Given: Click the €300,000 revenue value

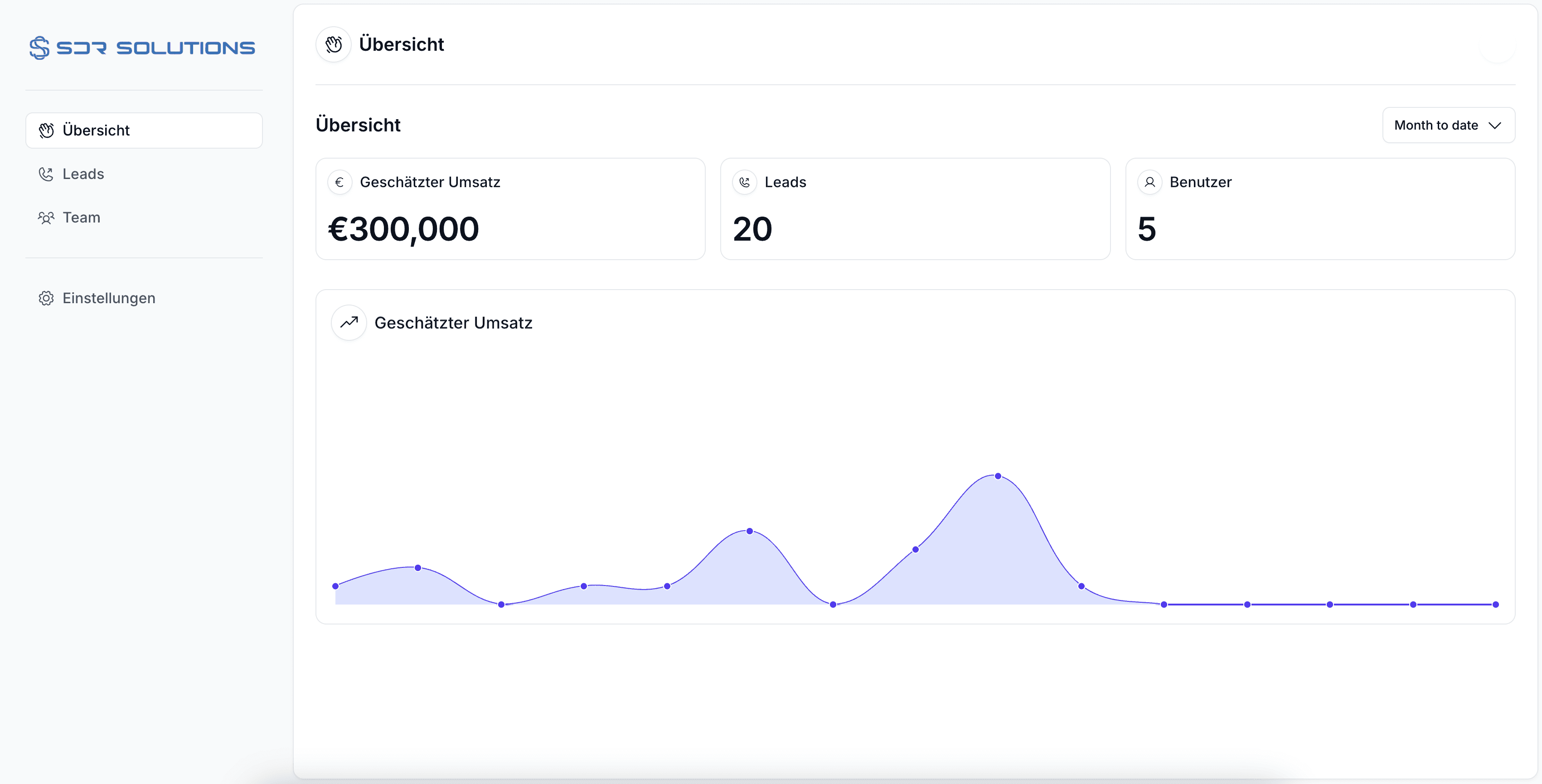Looking at the screenshot, I should pyautogui.click(x=403, y=229).
